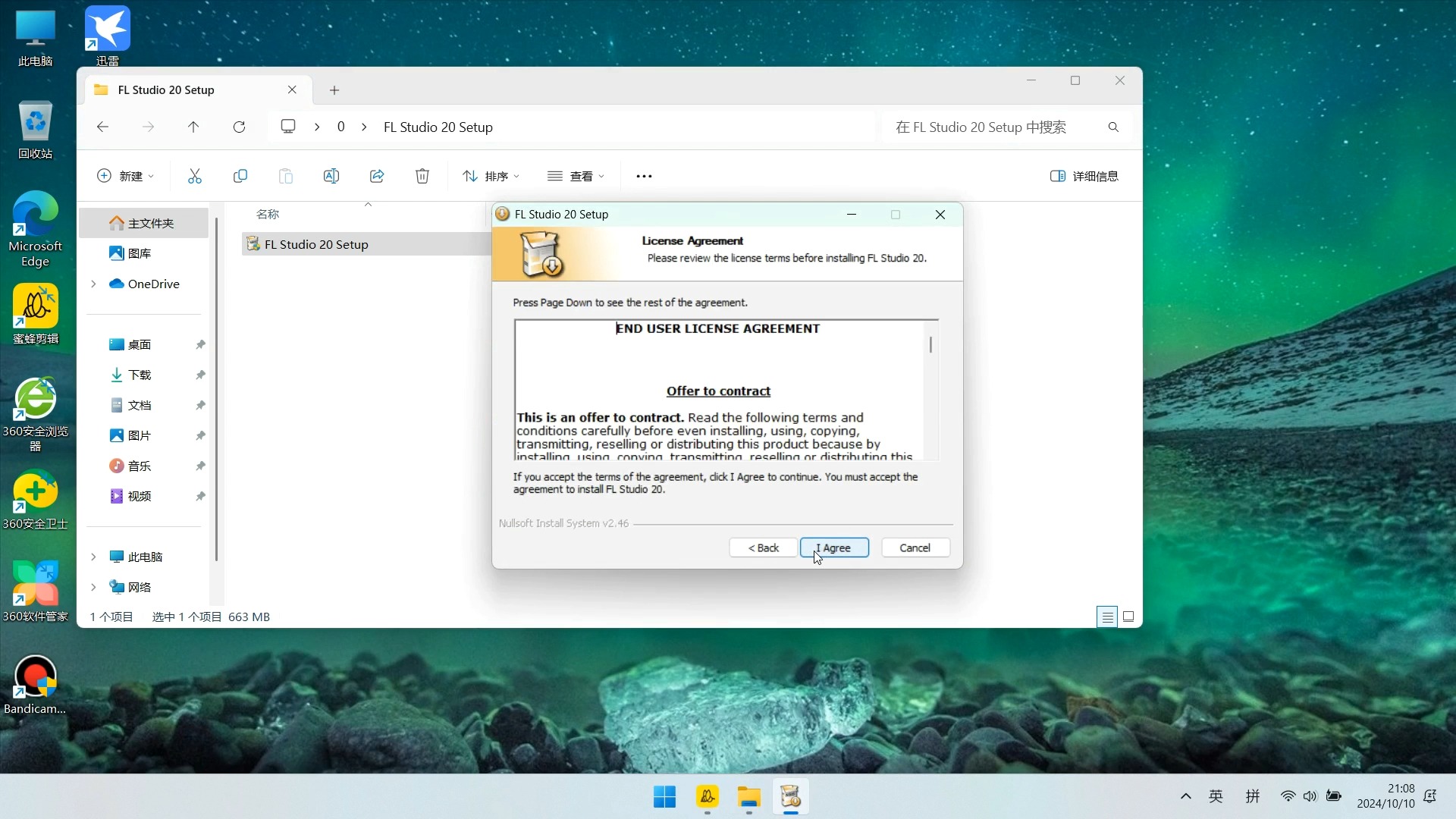The width and height of the screenshot is (1456, 819).
Task: Click the Delete trash icon in Explorer
Action: [422, 176]
